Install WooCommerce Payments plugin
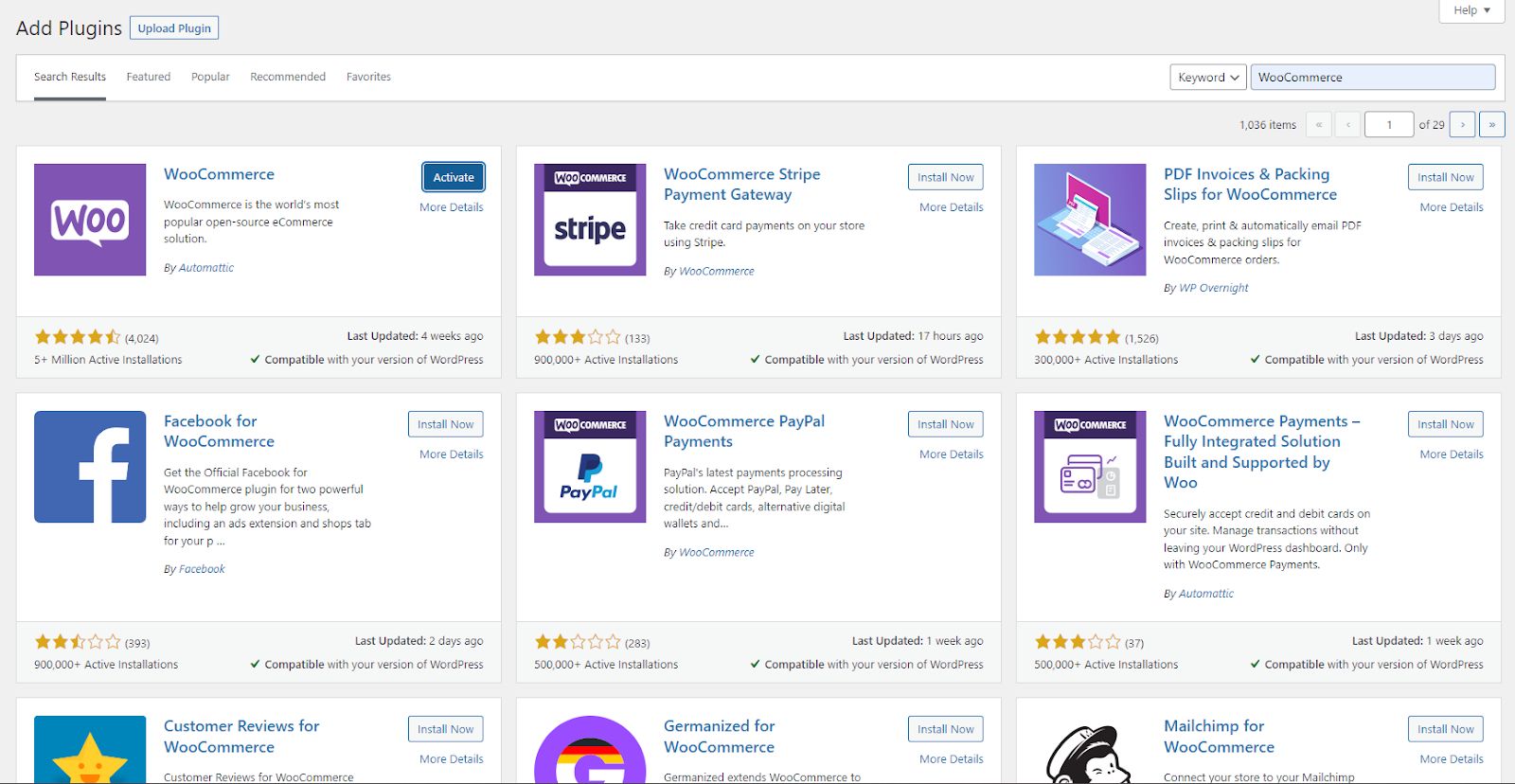The image size is (1515, 784). point(1445,424)
